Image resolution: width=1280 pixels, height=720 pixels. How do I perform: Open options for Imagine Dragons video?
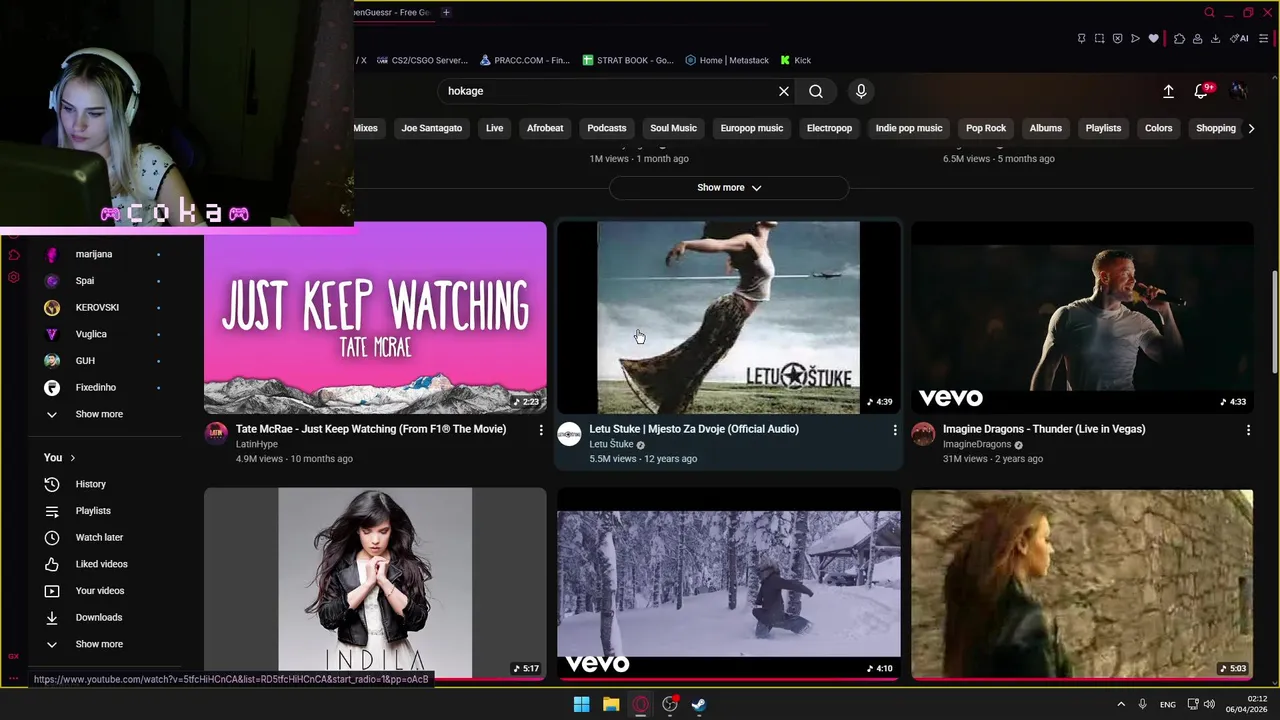coord(1248,430)
